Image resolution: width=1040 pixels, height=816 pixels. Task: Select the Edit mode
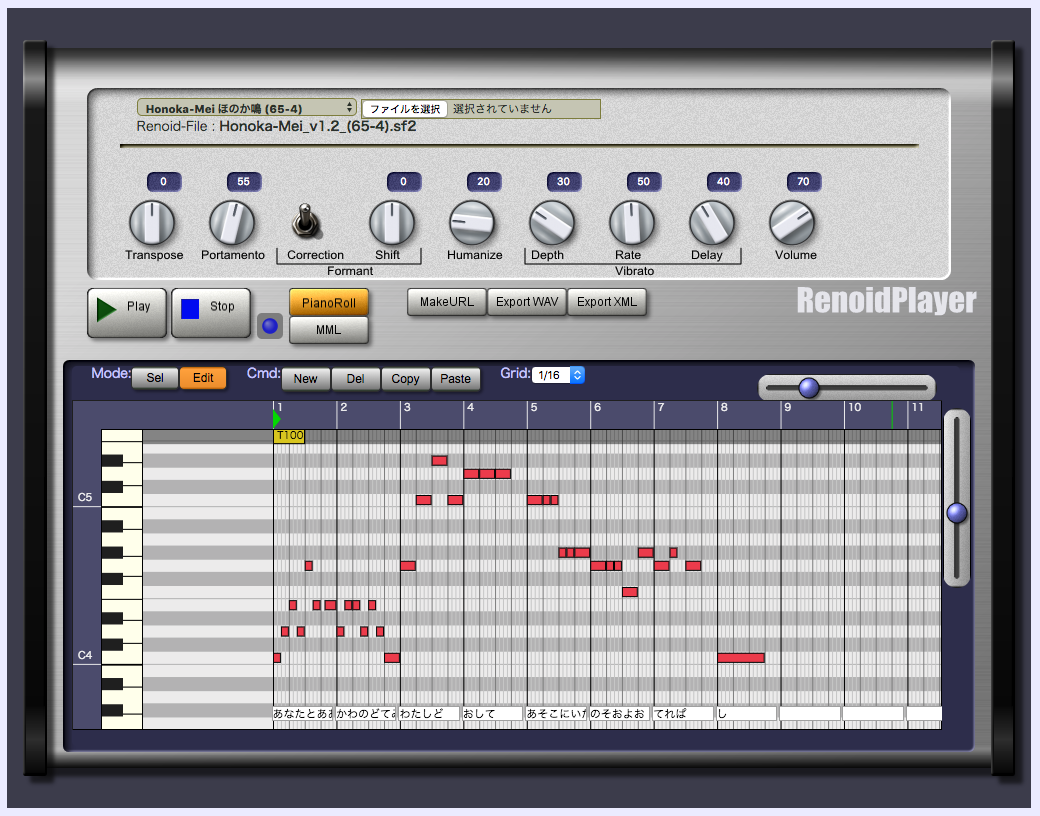coord(203,378)
